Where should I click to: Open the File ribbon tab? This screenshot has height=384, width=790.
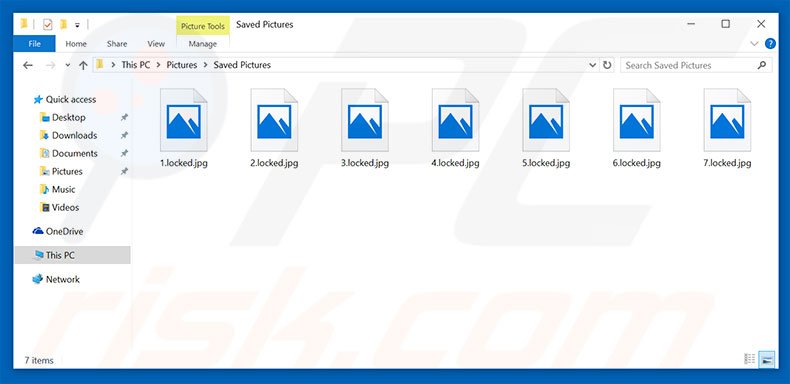point(34,44)
